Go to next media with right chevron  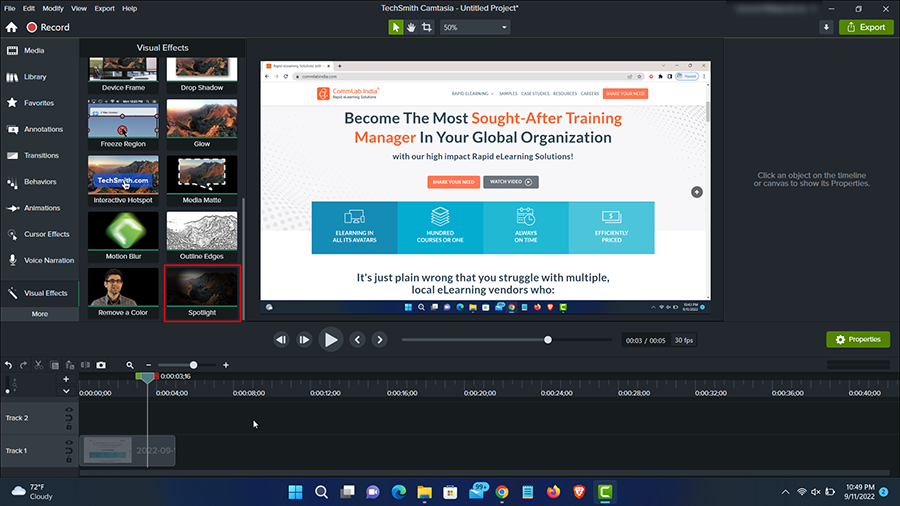click(x=379, y=340)
